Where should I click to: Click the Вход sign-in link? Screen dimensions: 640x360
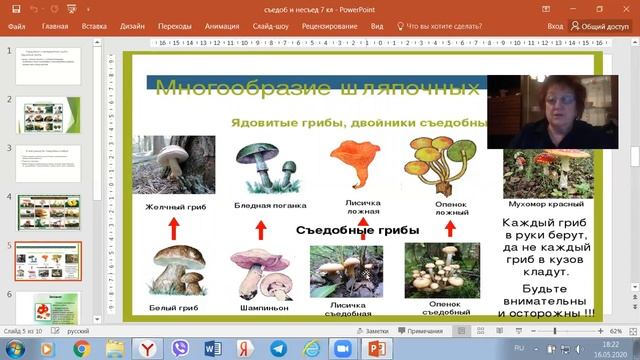coord(555,26)
